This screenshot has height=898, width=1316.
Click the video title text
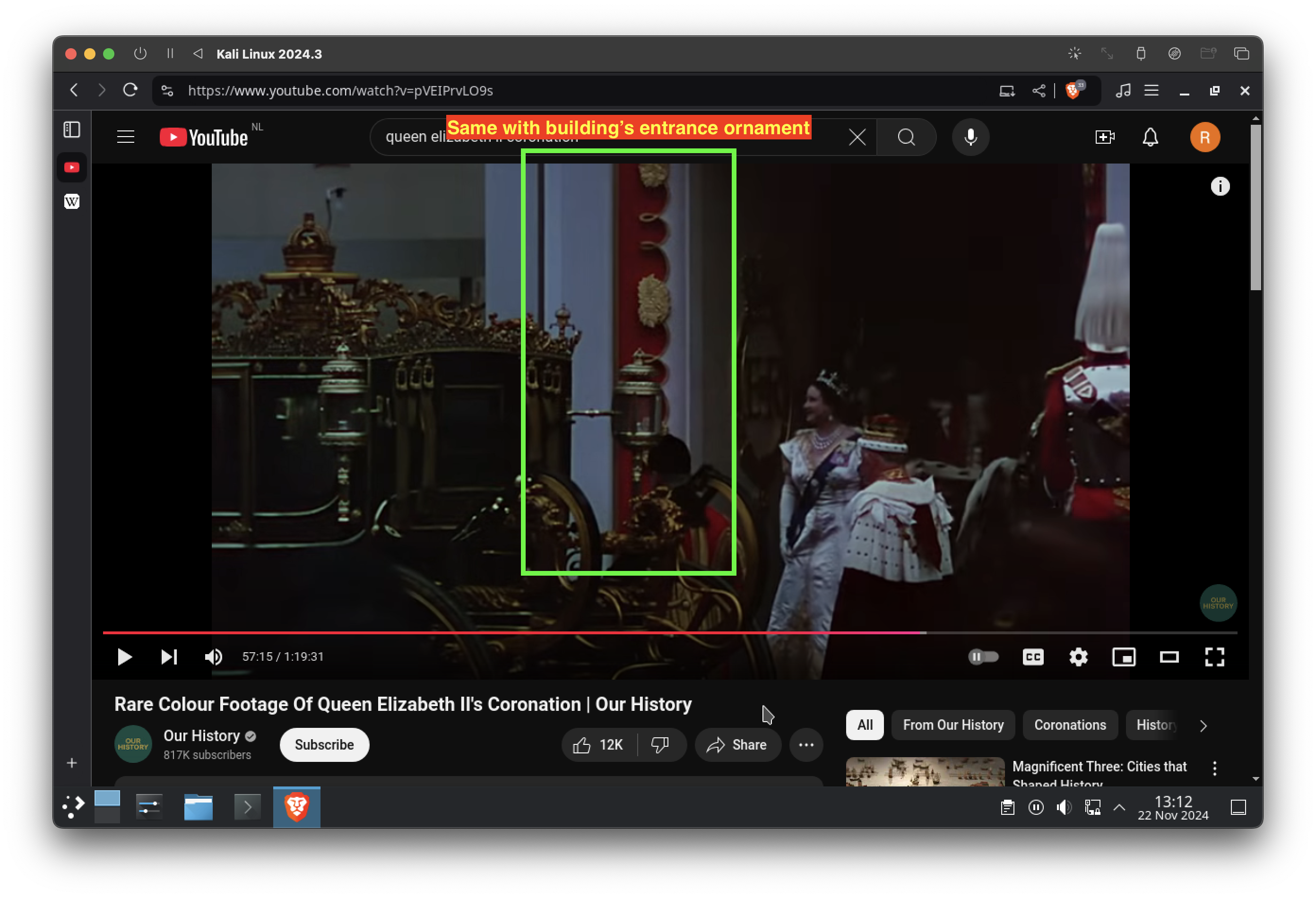[403, 704]
